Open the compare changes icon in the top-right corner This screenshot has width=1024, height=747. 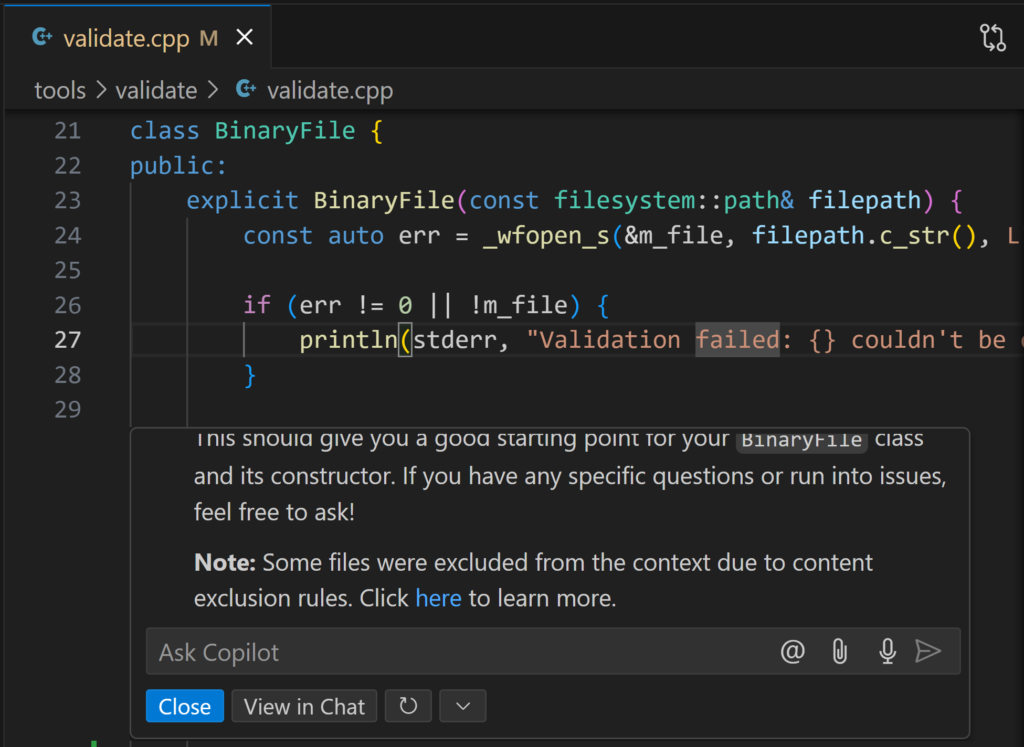pos(992,36)
